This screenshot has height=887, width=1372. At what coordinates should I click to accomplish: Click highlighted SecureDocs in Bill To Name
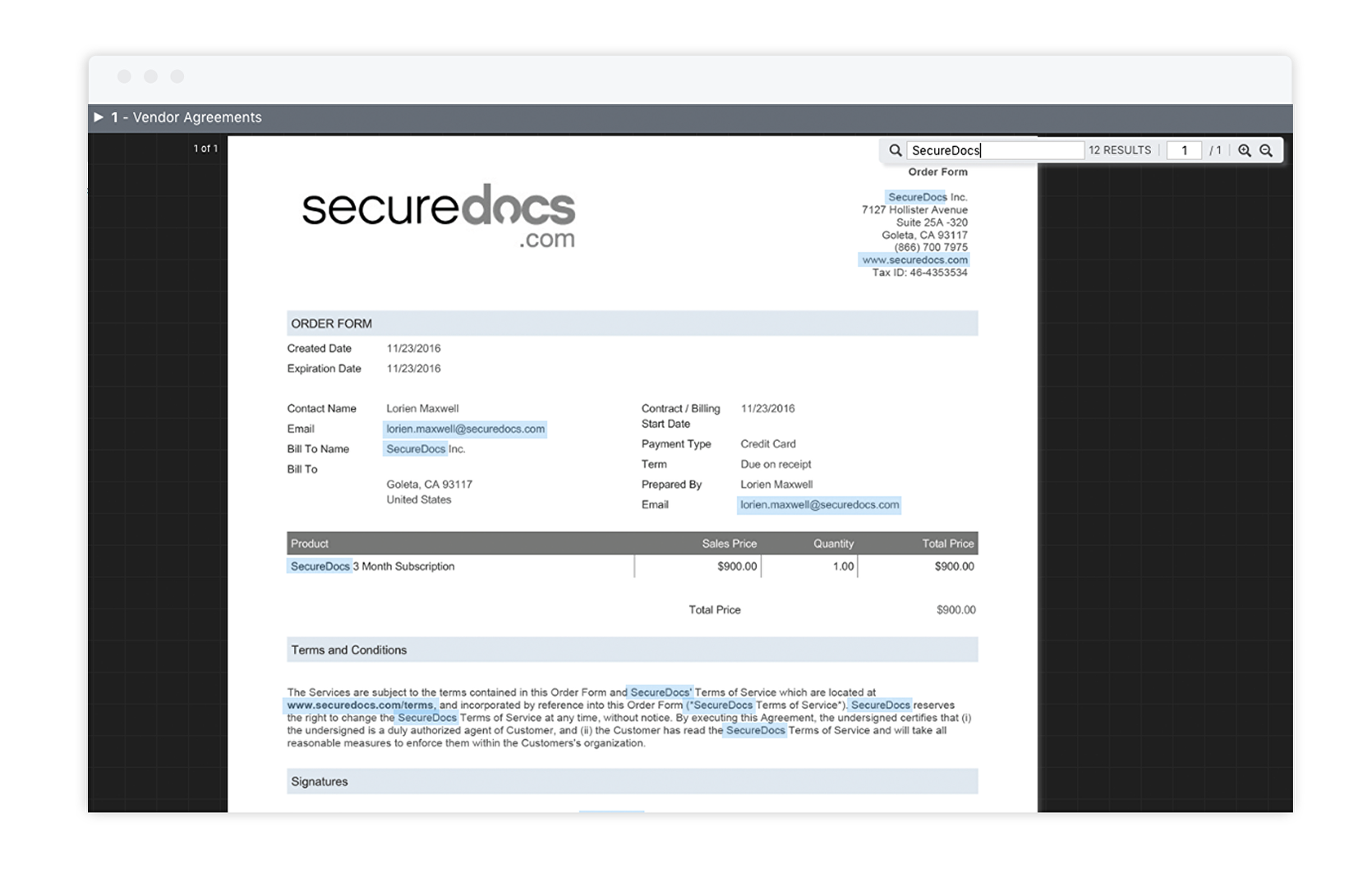416,449
